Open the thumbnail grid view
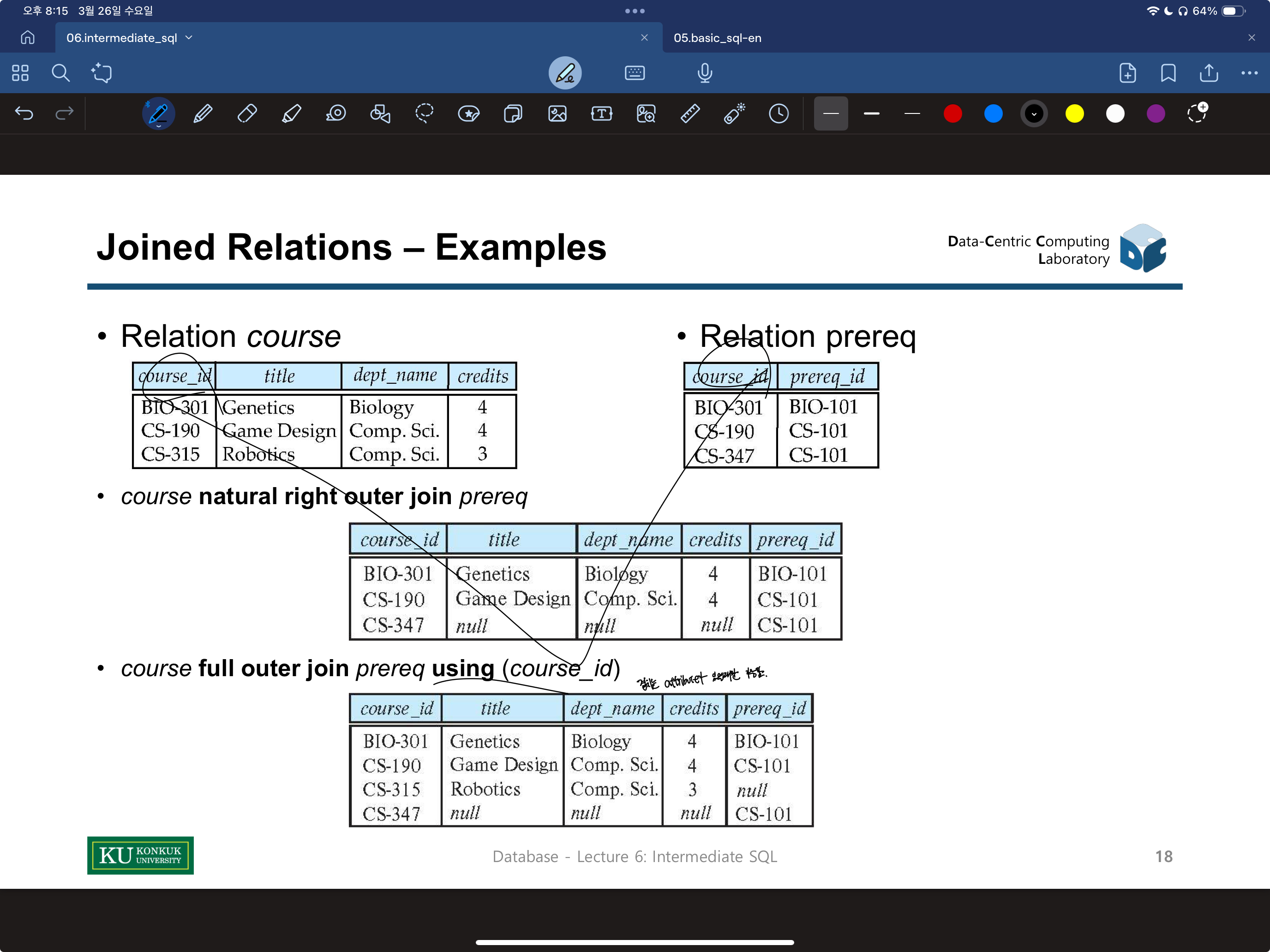The width and height of the screenshot is (1270, 952). point(20,73)
